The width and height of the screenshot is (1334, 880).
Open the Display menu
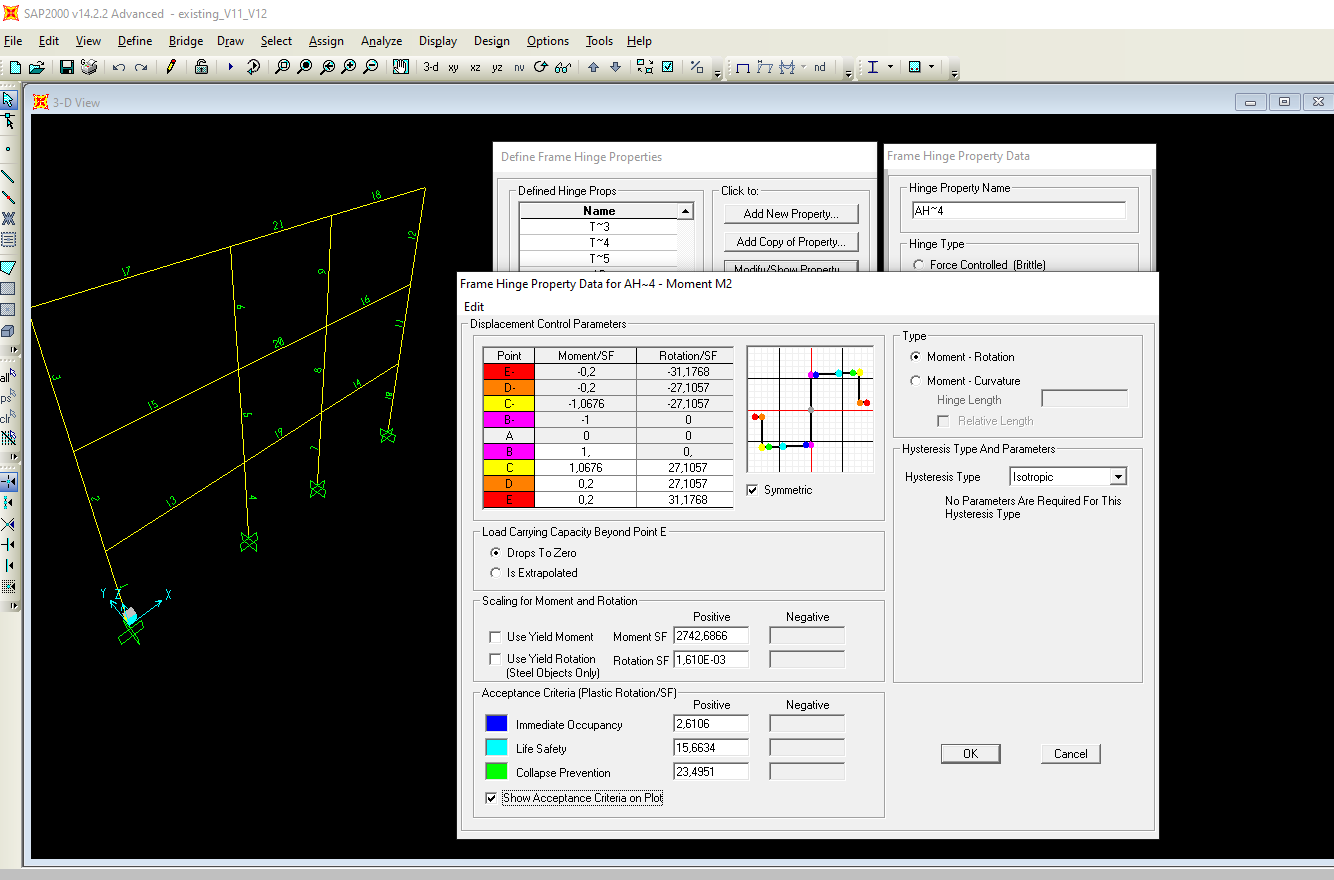(x=438, y=41)
